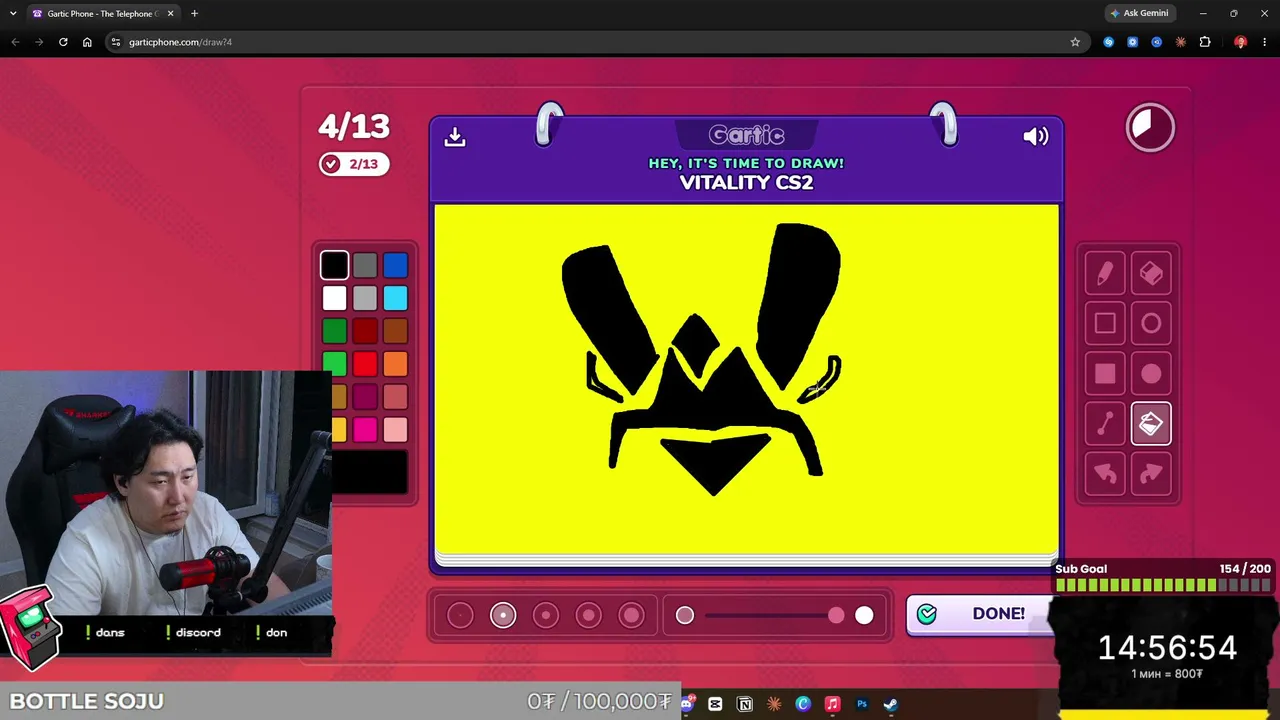Viewport: 1280px width, 720px height.
Task: Pick the filled ellipse tool
Action: [1151, 374]
